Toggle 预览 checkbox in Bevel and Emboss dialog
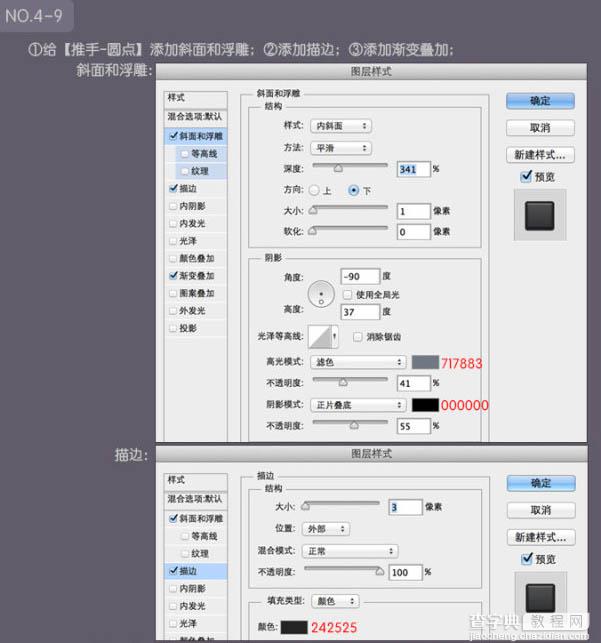This screenshot has width=601, height=643. pos(526,176)
